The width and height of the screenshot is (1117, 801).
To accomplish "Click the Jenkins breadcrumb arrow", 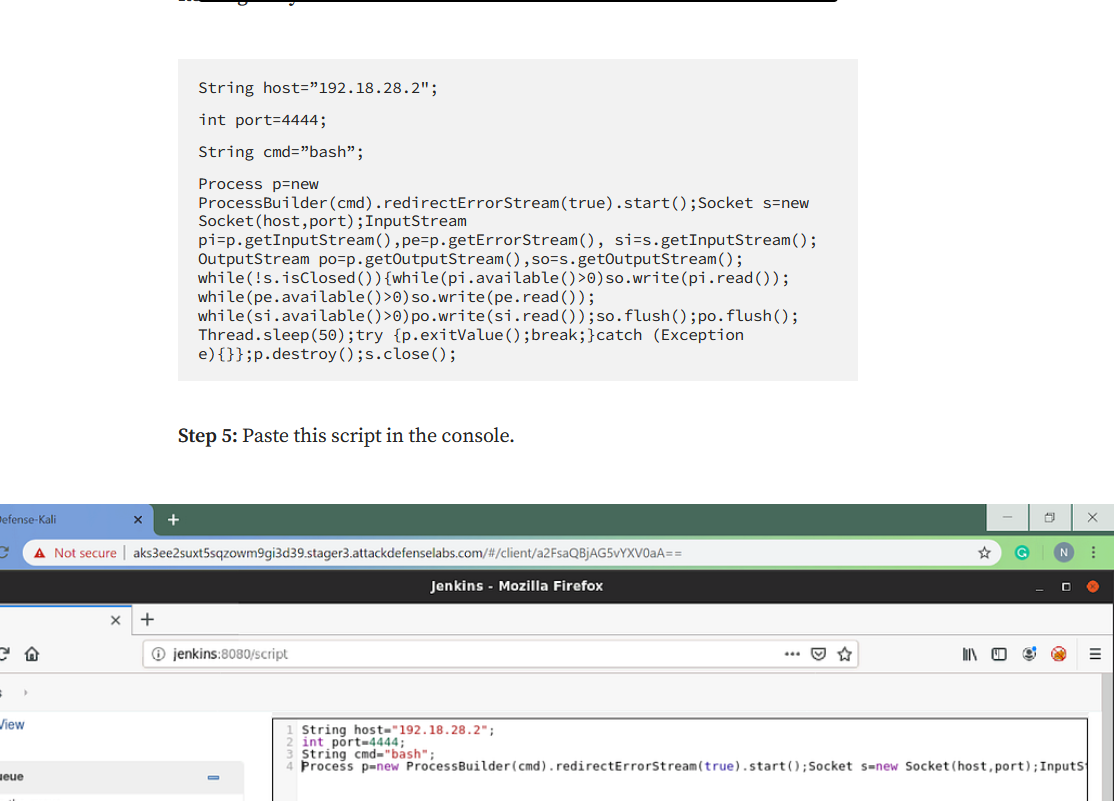I will click(x=25, y=692).
